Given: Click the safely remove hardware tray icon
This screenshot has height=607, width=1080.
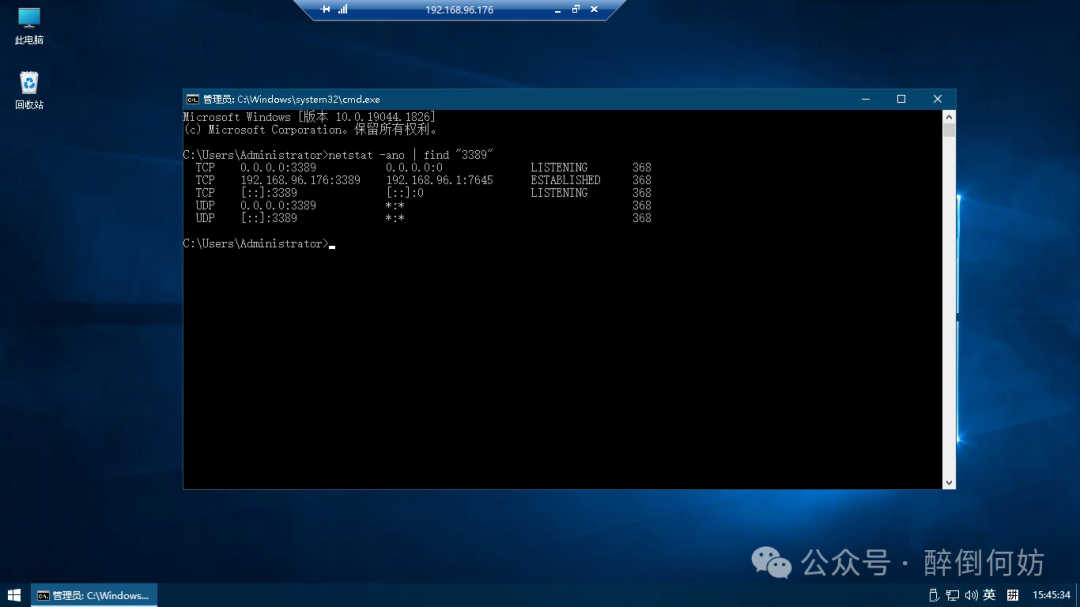Looking at the screenshot, I should pyautogui.click(x=934, y=595).
